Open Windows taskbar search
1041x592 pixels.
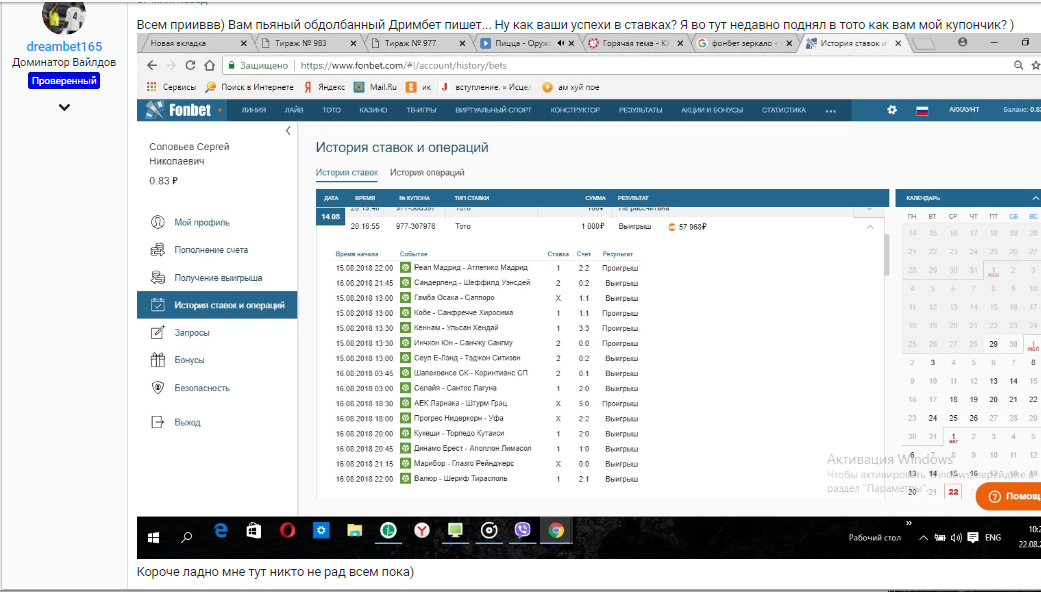(187, 537)
